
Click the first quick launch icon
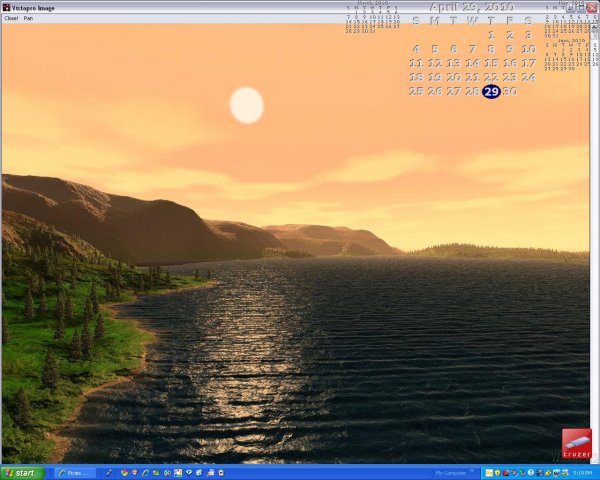(124, 472)
